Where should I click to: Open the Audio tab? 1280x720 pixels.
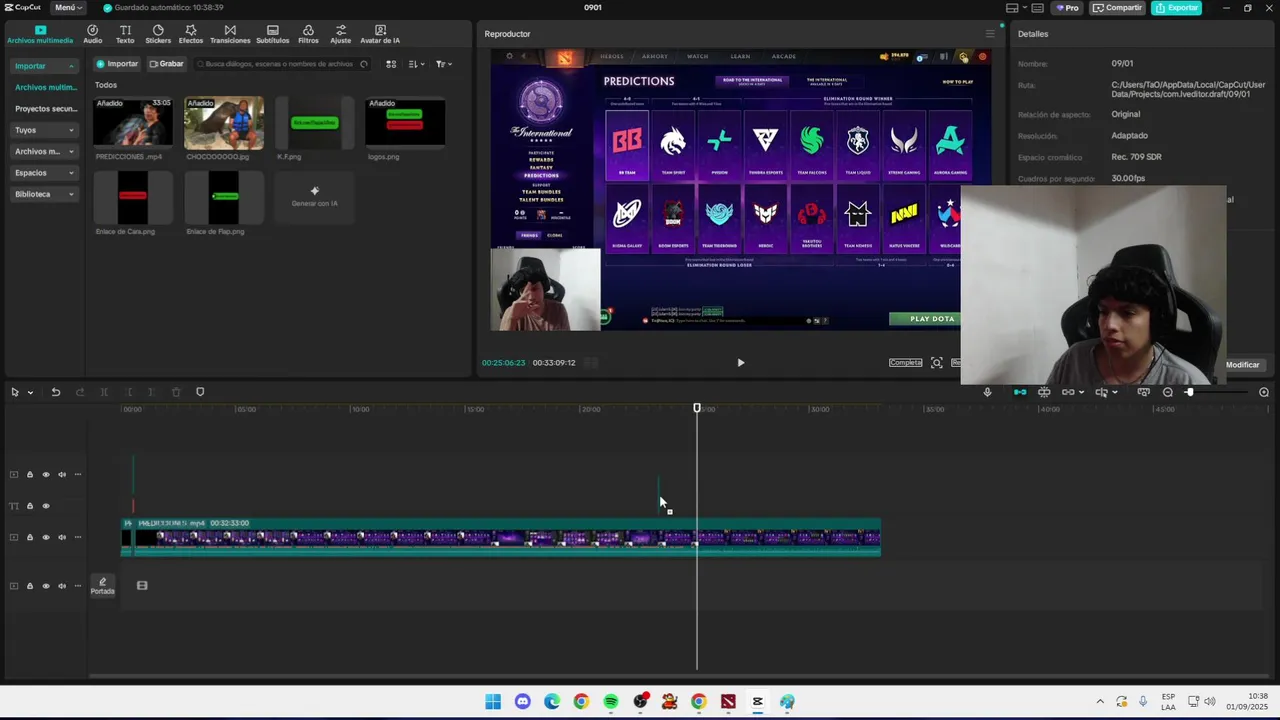92,34
